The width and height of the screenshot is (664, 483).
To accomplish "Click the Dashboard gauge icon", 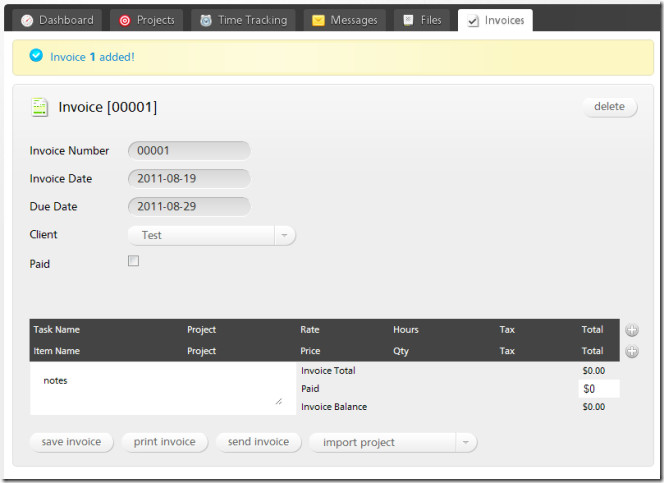I will pyautogui.click(x=27, y=20).
